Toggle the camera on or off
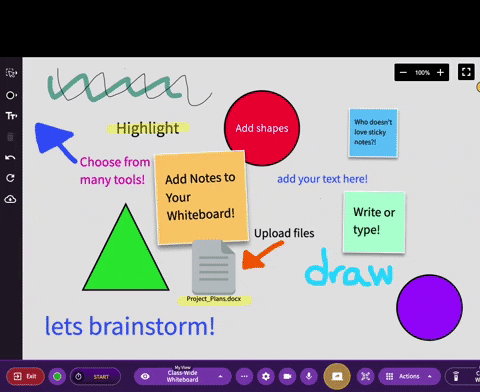 287,377
